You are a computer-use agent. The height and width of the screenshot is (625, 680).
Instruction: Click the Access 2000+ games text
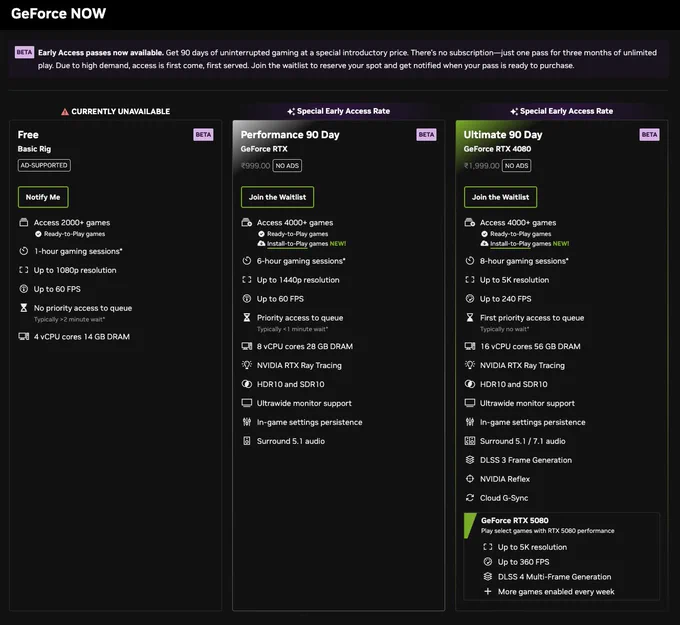pyautogui.click(x=72, y=223)
